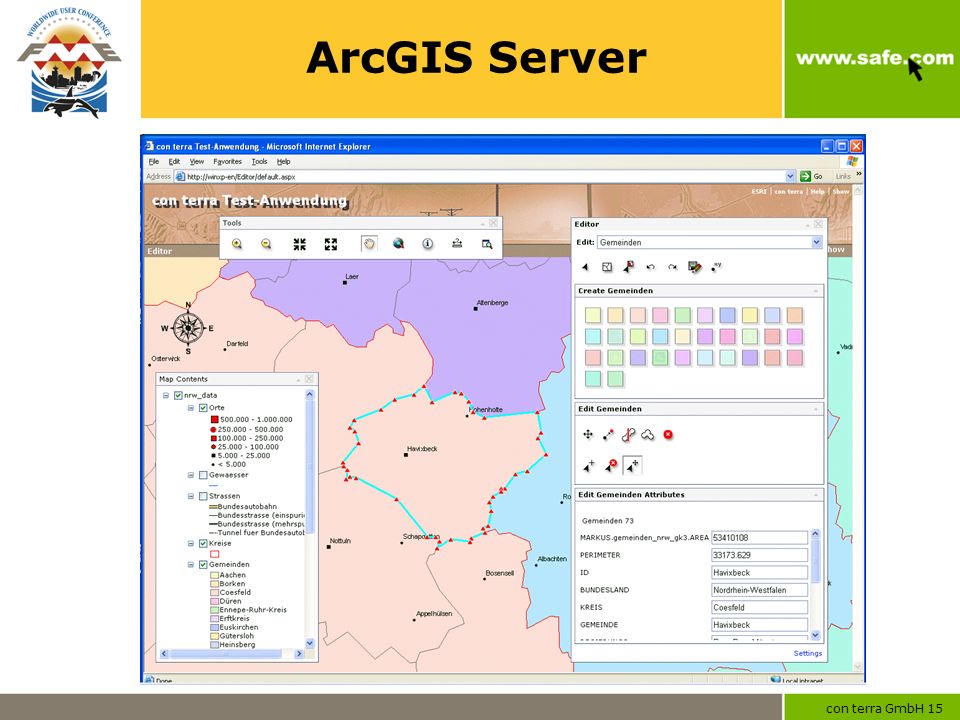
Task: Select the Move Vertex tool
Action: pos(632,466)
